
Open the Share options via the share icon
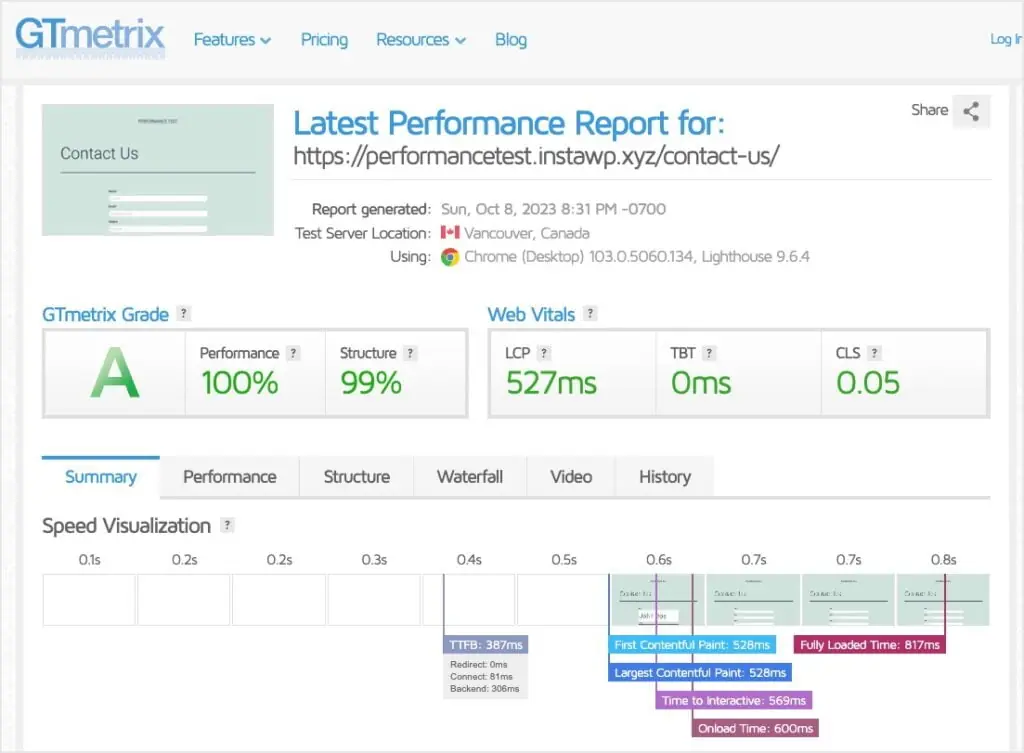[x=971, y=111]
